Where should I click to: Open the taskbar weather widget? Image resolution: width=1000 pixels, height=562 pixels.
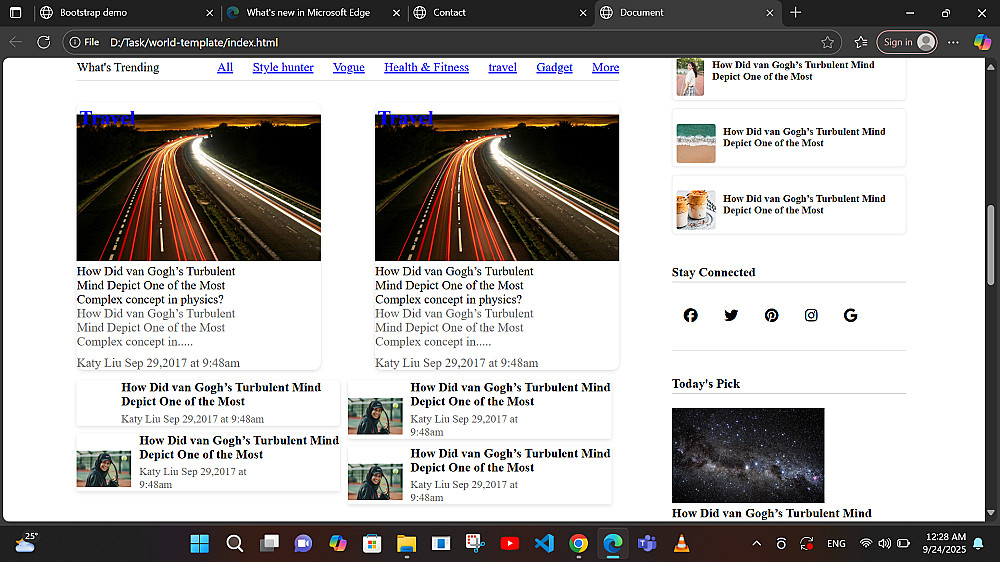tap(26, 543)
